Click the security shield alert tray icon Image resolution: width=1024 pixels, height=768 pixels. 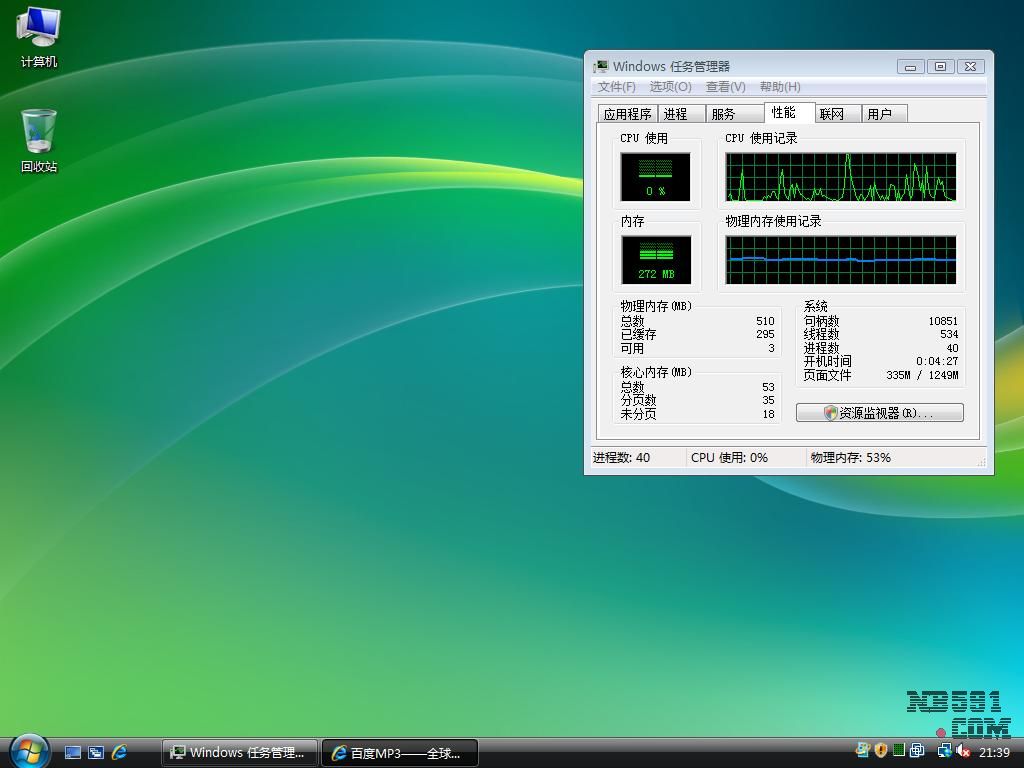click(x=880, y=751)
